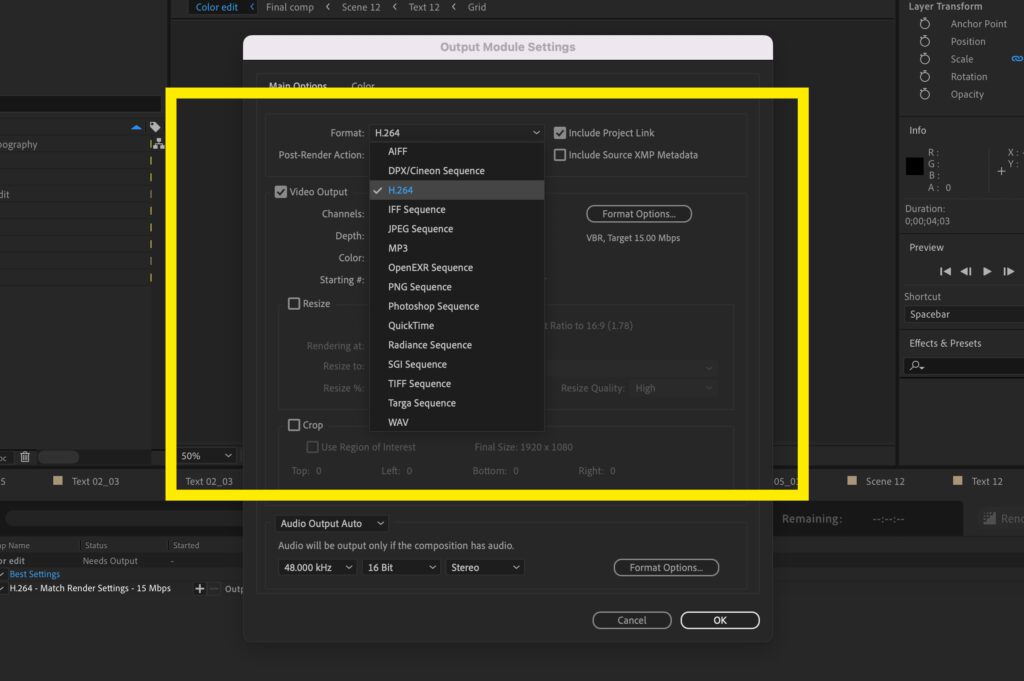Viewport: 1024px width, 681px height.
Task: Open Best Settings render settings link
Action: click(x=35, y=574)
